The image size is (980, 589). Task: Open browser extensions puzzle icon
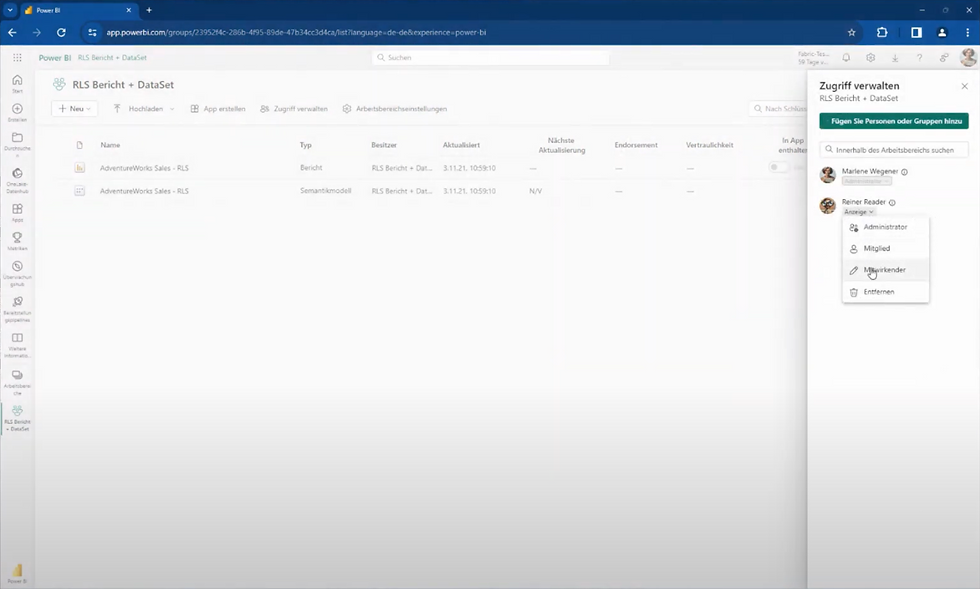coord(882,33)
